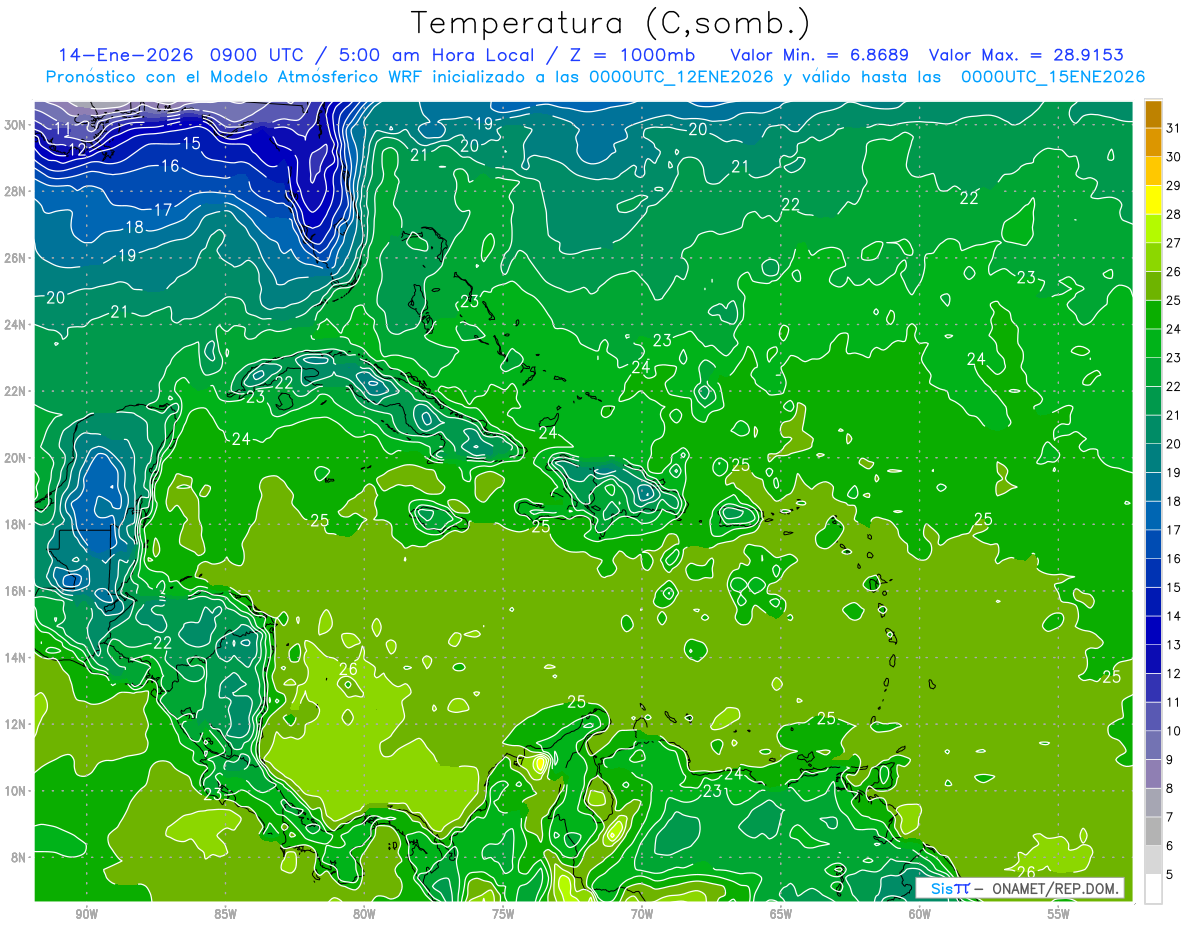Click the "26N" latitude axis label
The width and height of the screenshot is (1200, 927).
tap(17, 258)
